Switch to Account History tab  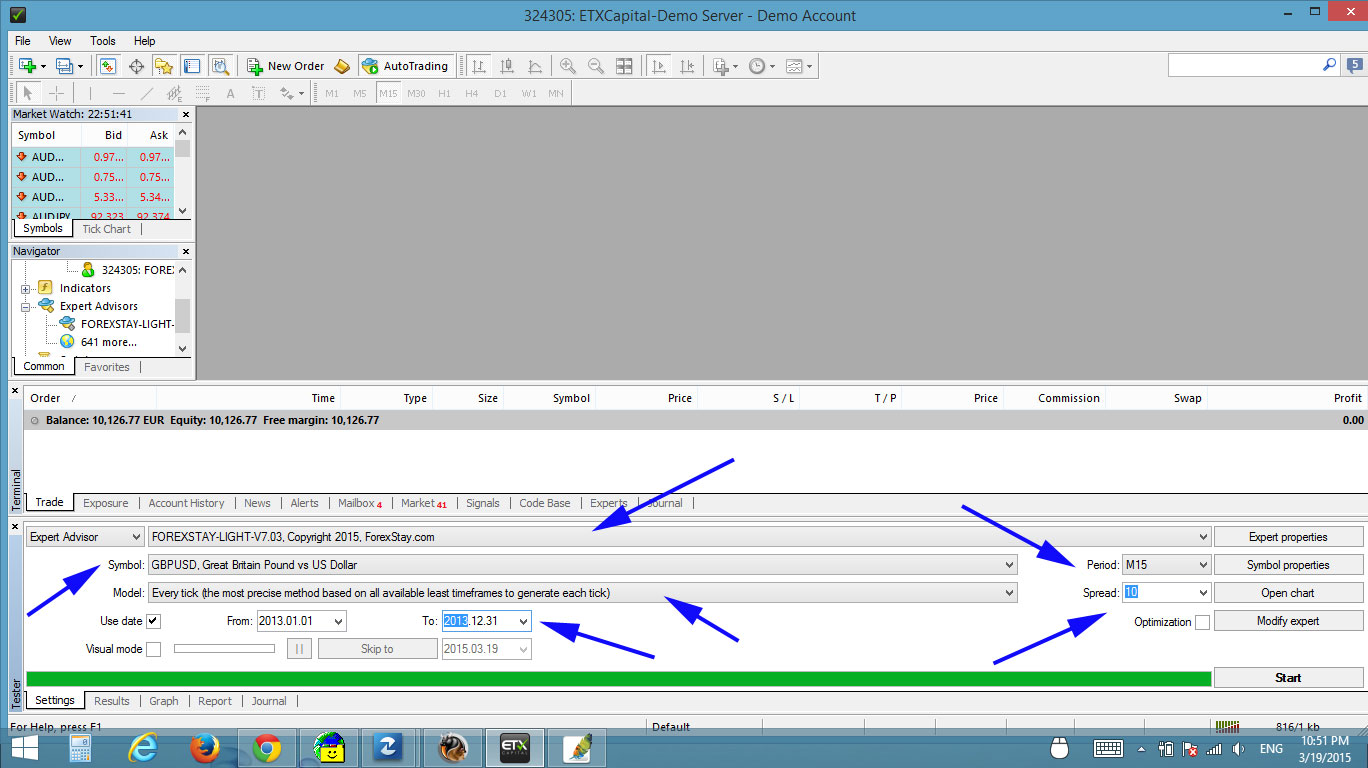coord(186,503)
